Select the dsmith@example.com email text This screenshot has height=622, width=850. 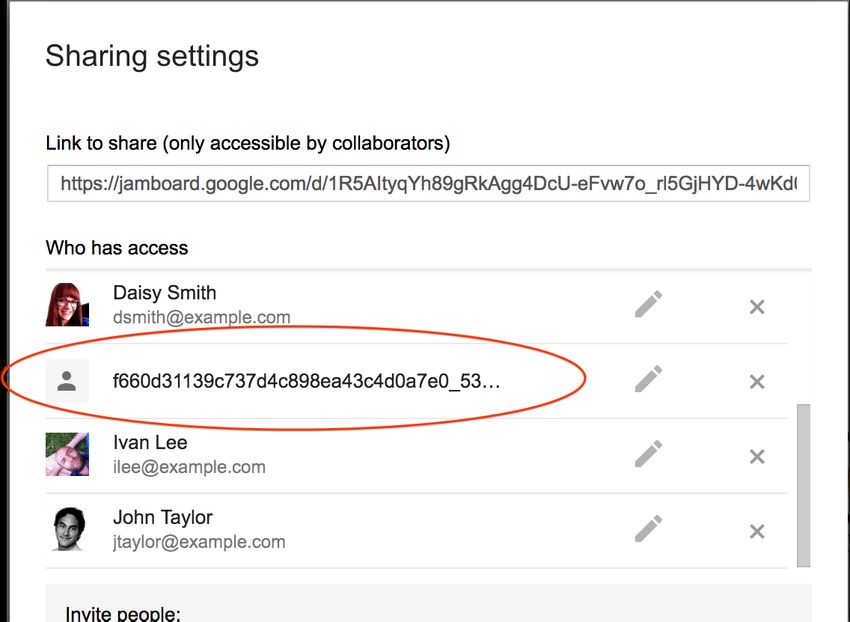tap(202, 317)
